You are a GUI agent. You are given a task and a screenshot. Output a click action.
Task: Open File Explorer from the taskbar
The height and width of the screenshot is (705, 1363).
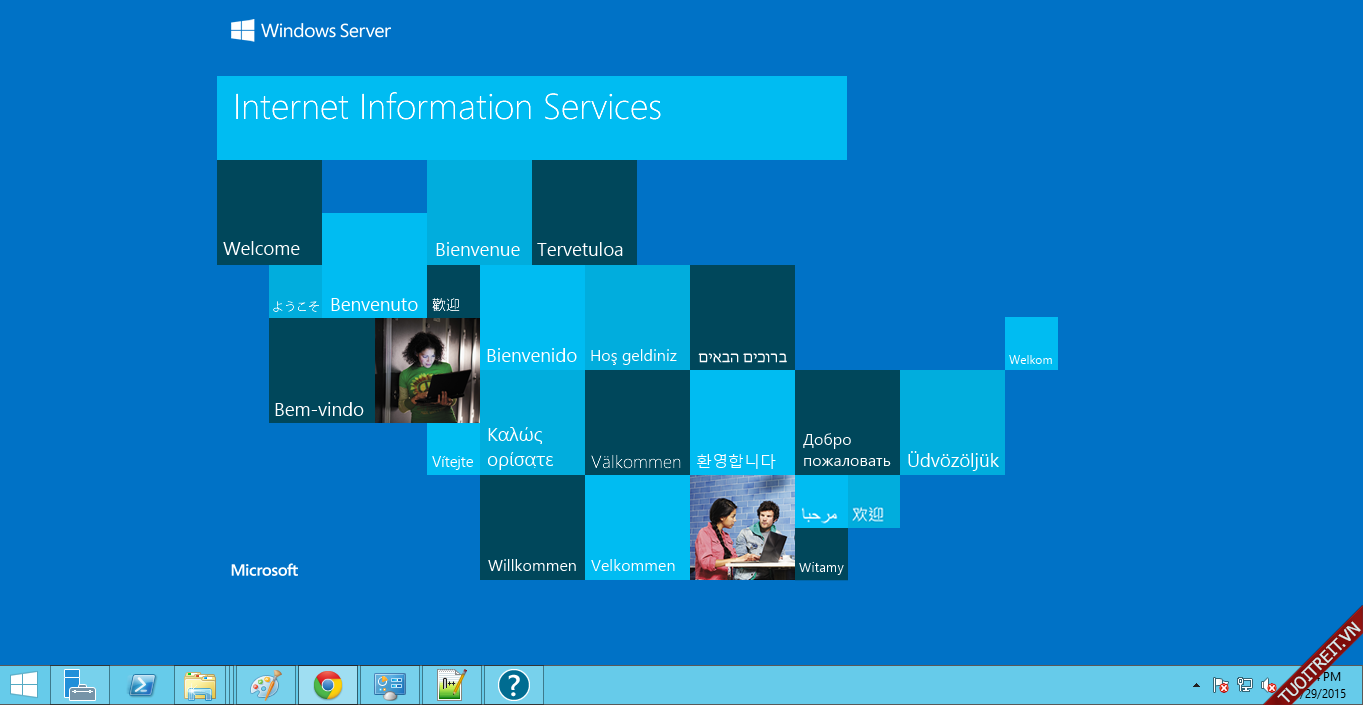point(201,685)
